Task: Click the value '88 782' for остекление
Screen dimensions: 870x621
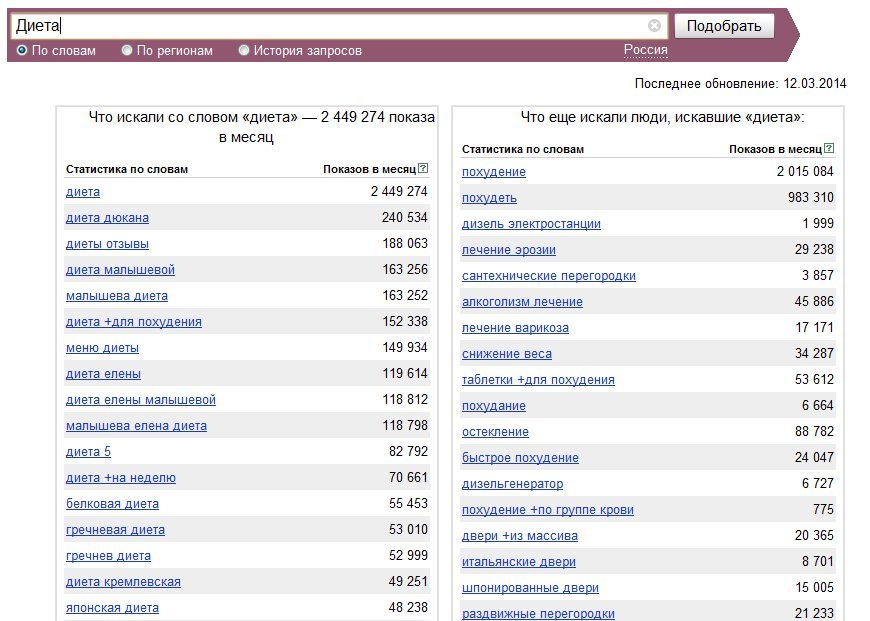Action: 814,432
